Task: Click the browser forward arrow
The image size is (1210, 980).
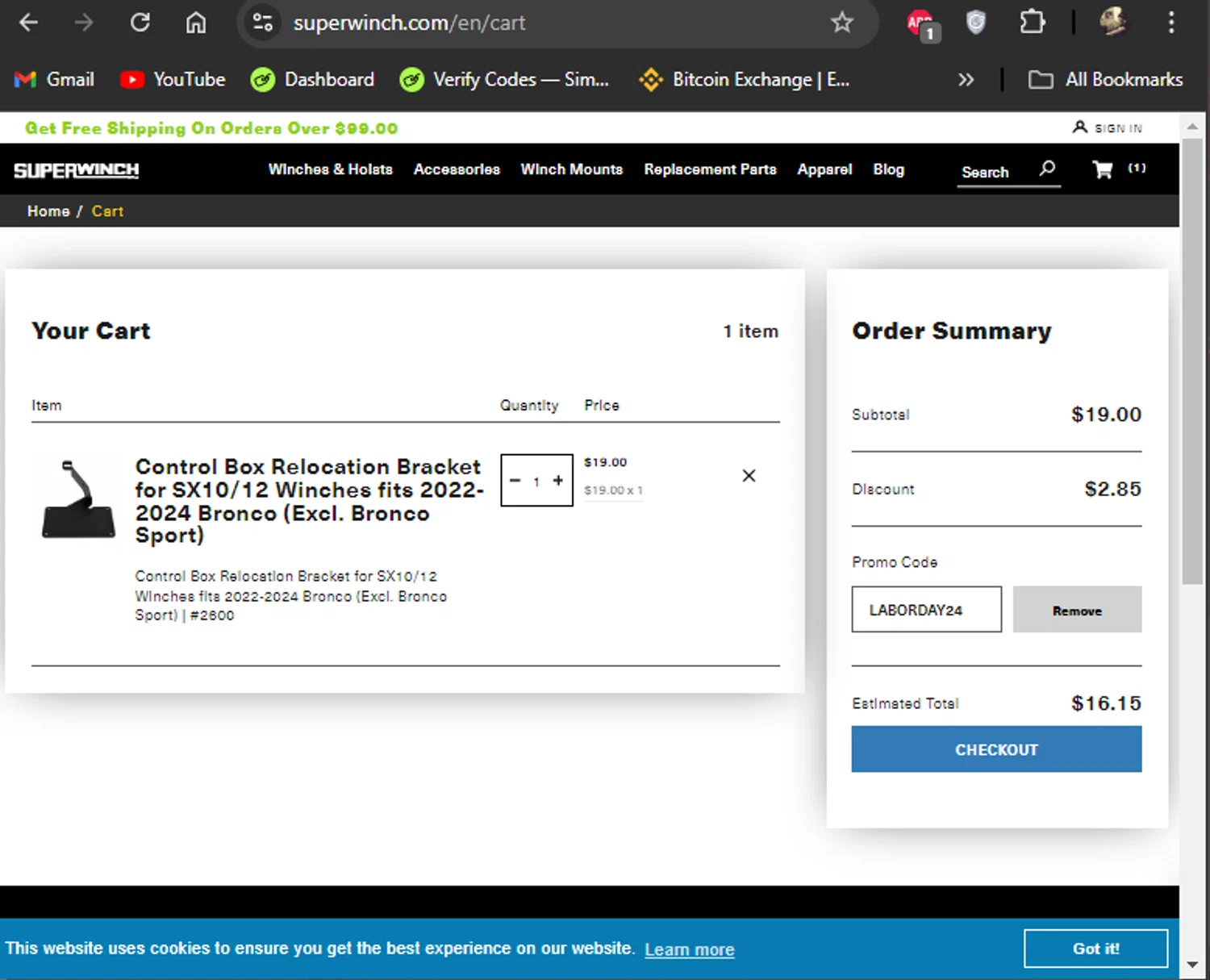Action: (x=84, y=23)
